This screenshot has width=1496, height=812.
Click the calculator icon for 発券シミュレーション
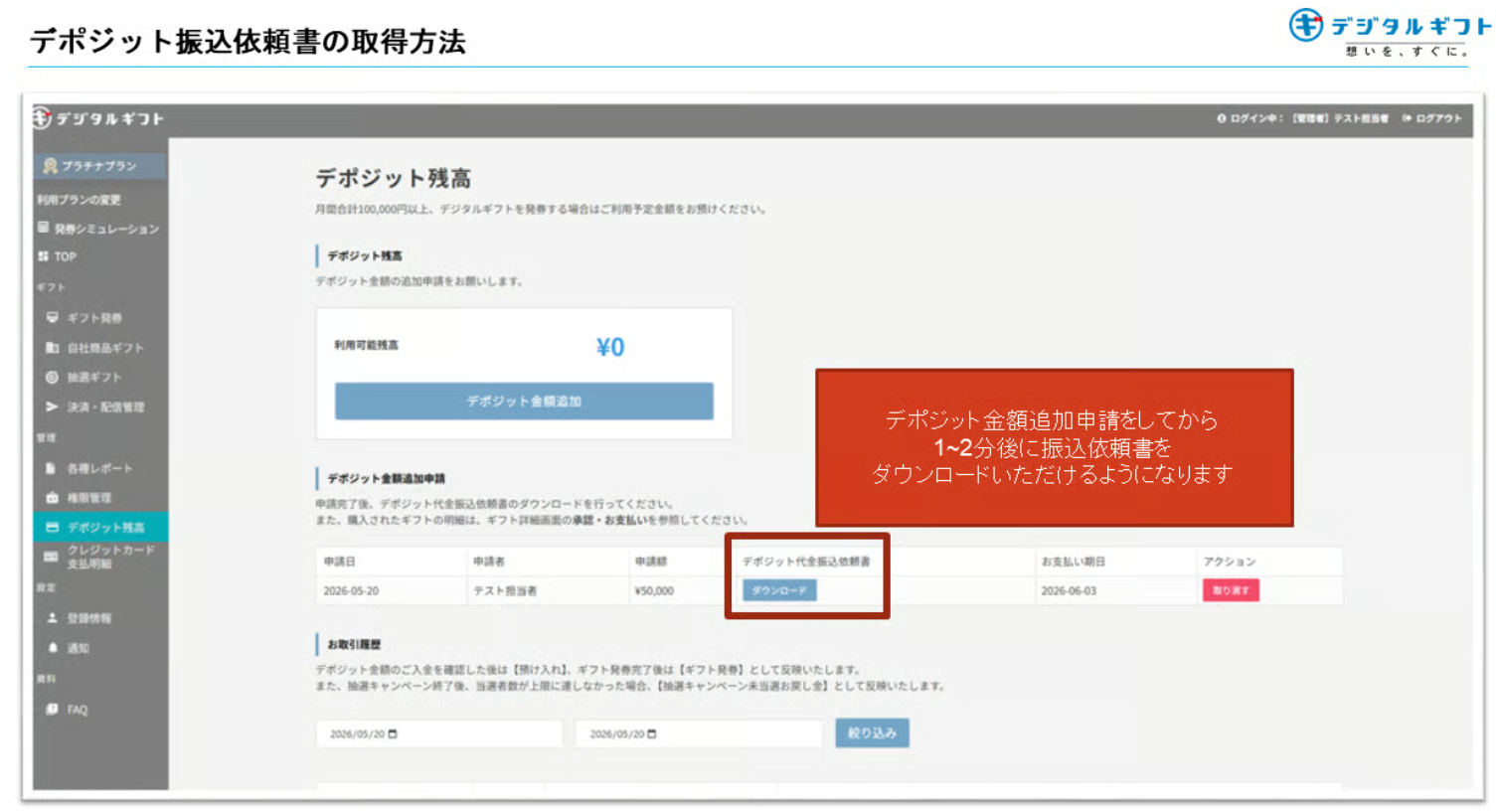(x=43, y=228)
